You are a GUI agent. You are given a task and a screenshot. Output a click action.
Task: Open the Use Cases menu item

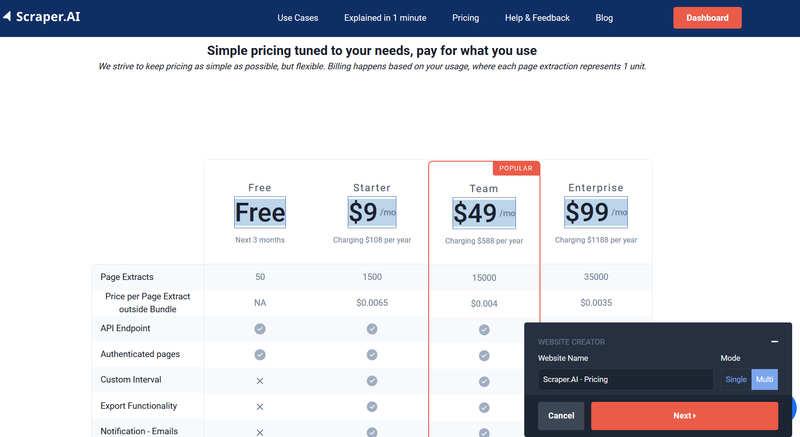[x=298, y=18]
